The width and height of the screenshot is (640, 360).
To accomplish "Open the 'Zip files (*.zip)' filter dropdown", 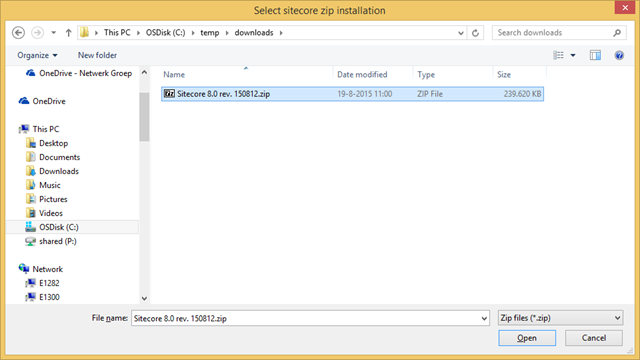I will coord(560,318).
